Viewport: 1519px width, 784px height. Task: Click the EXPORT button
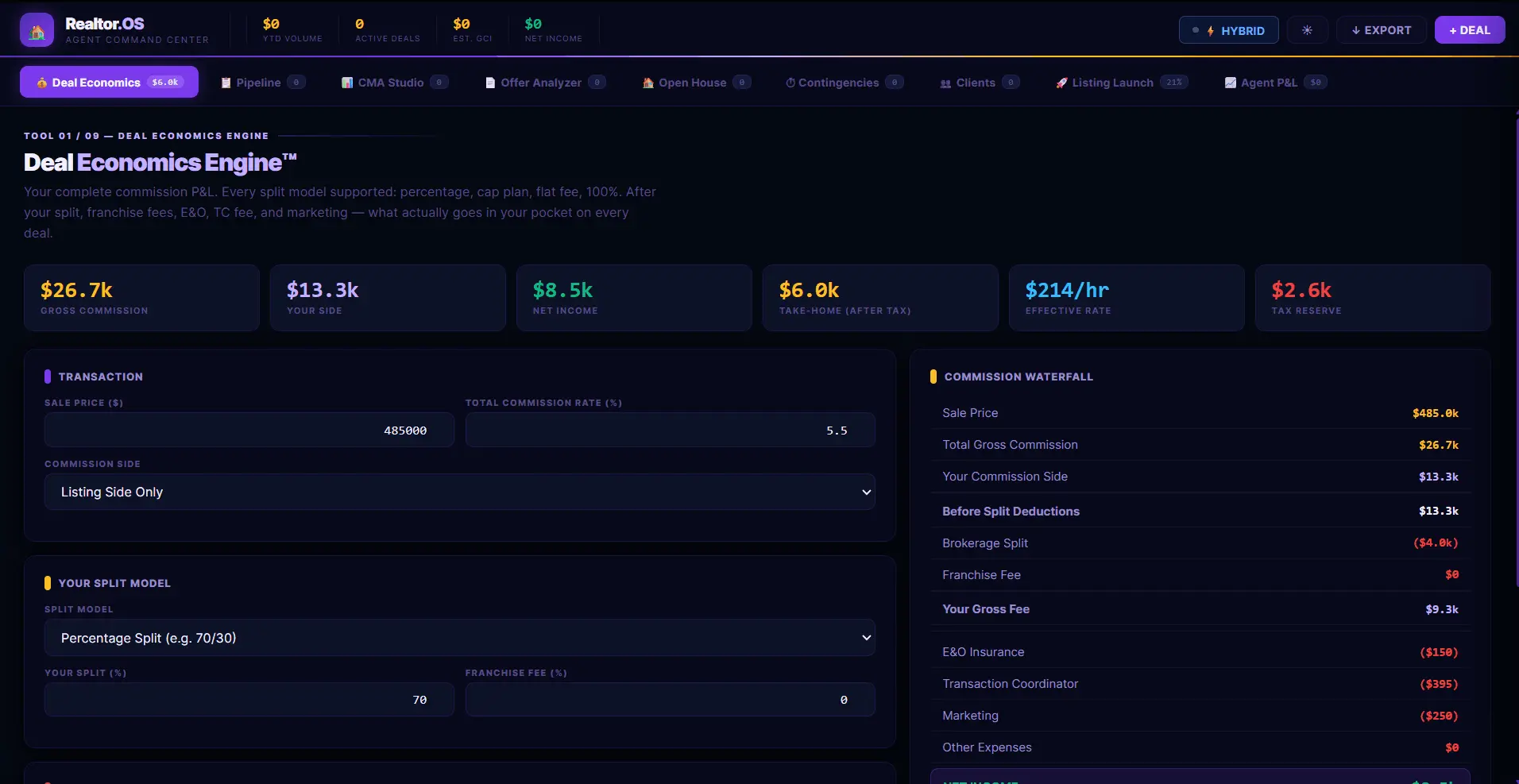click(1382, 30)
